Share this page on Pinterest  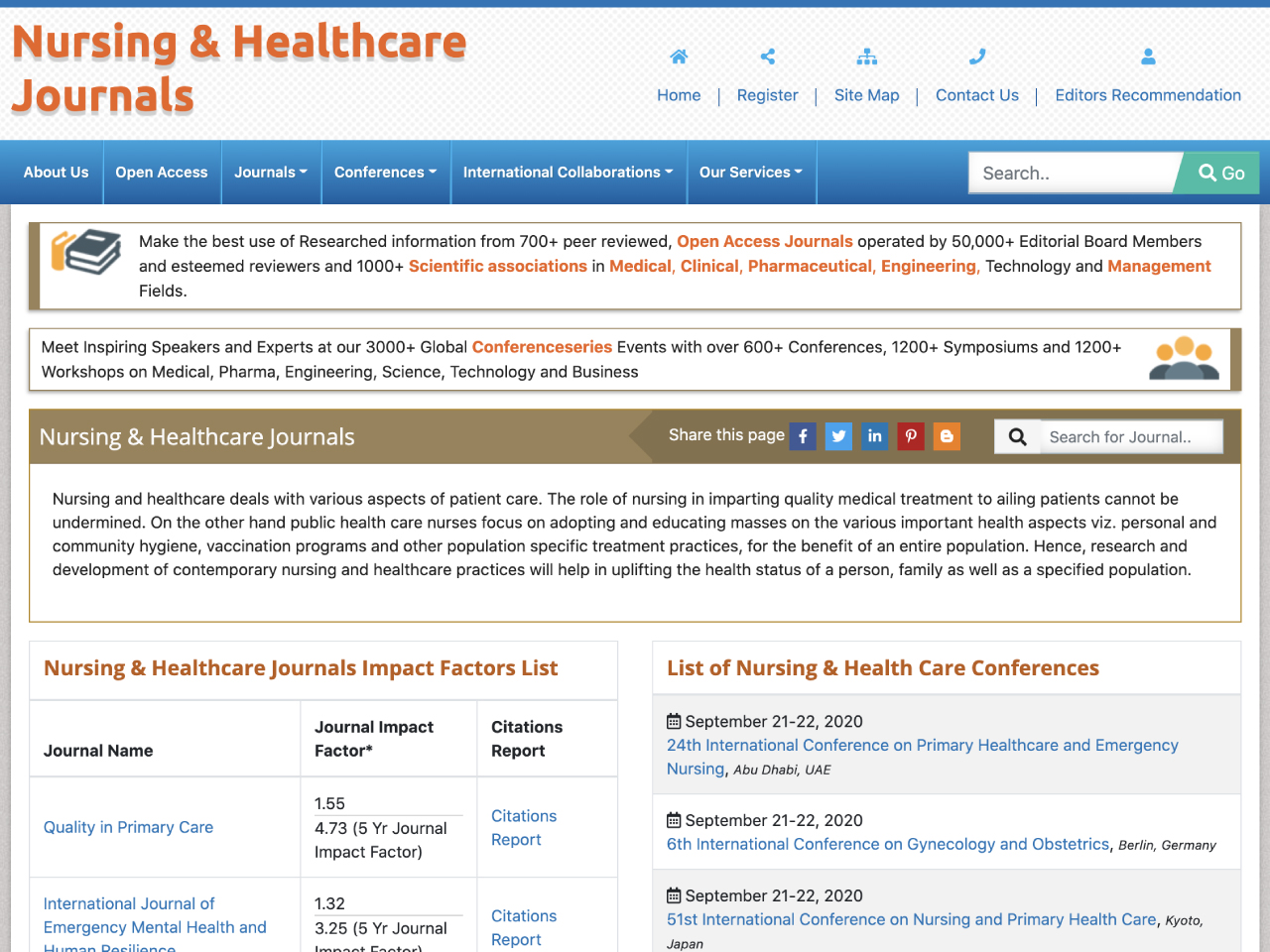pos(911,436)
